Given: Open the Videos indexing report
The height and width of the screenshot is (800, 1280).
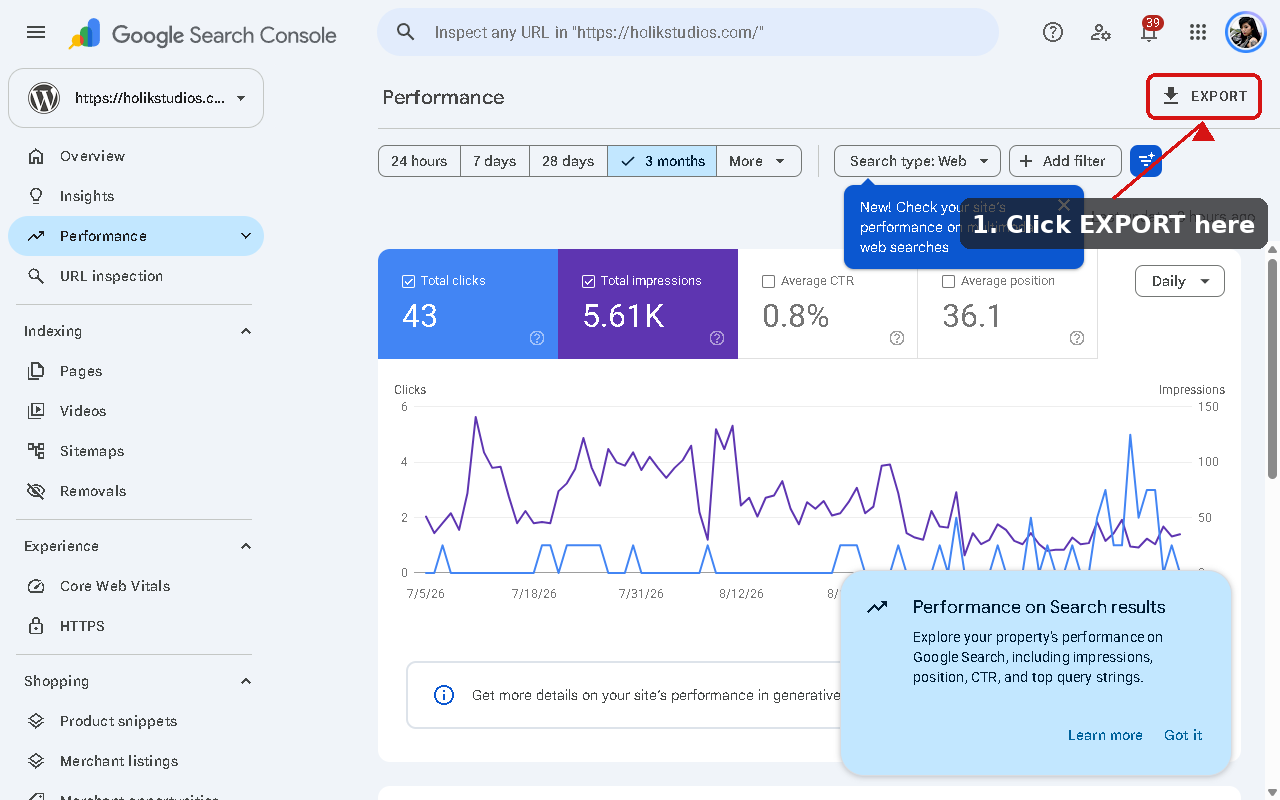Looking at the screenshot, I should [x=135, y=411].
